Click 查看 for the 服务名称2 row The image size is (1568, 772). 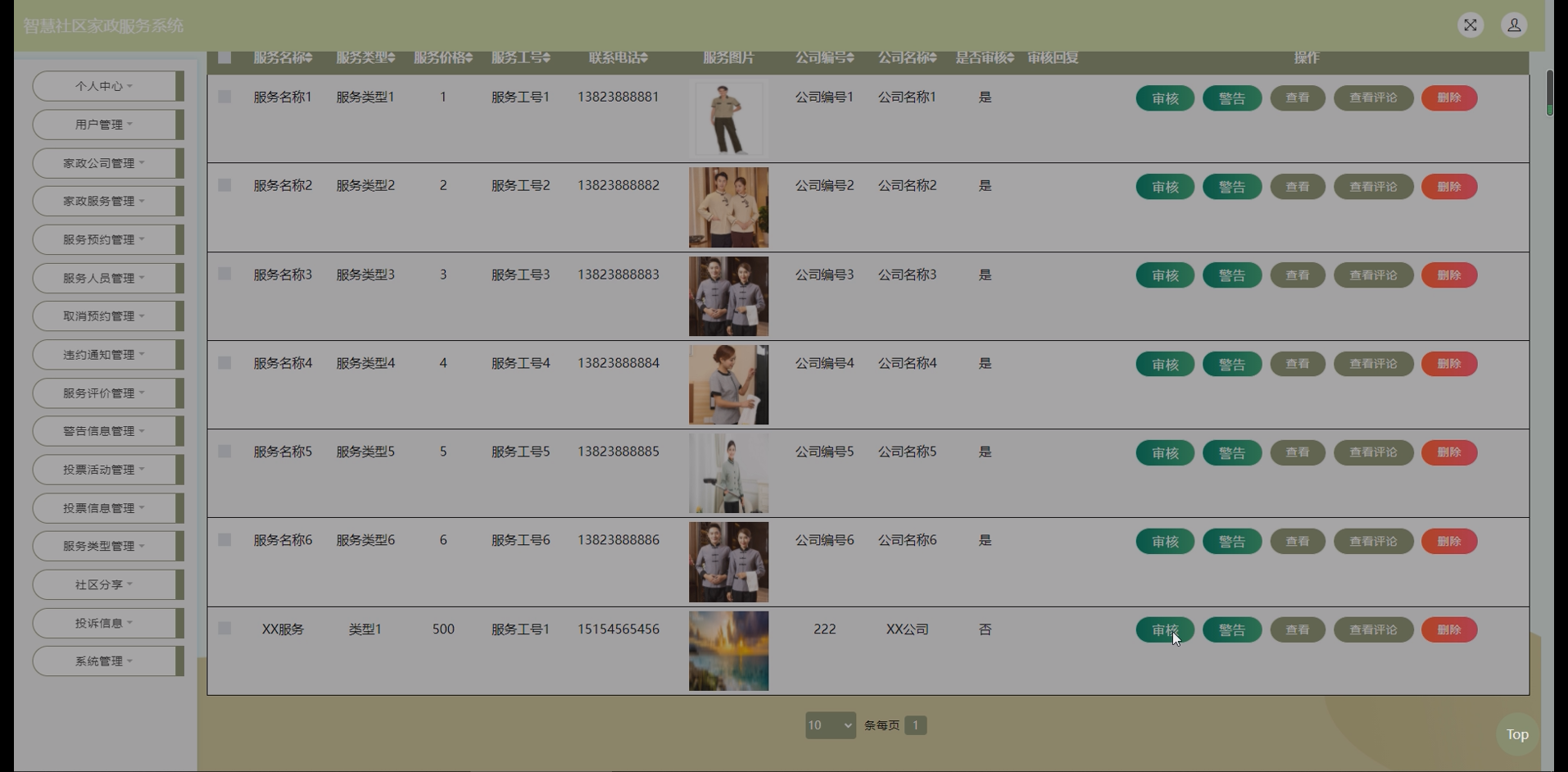[x=1298, y=187]
